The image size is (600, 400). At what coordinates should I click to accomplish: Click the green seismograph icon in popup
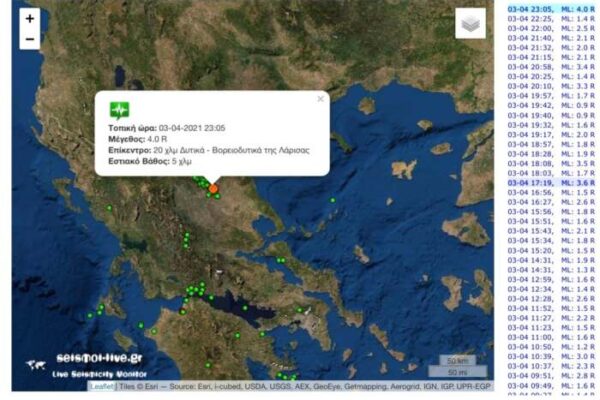(x=119, y=111)
